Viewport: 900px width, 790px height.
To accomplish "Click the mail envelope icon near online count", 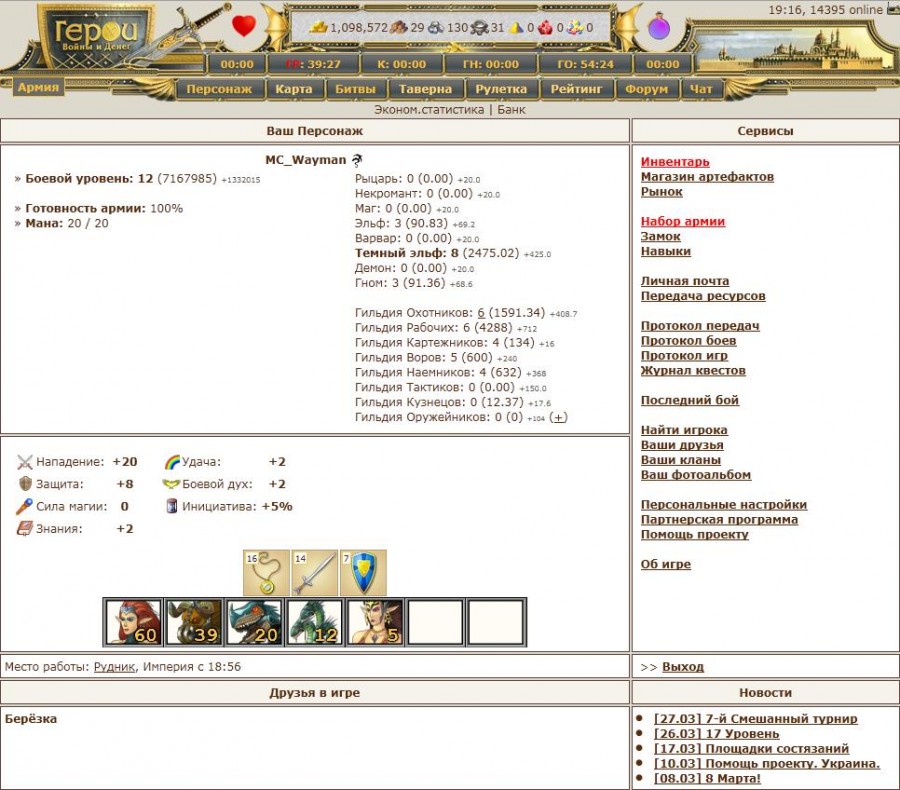I will (x=892, y=10).
